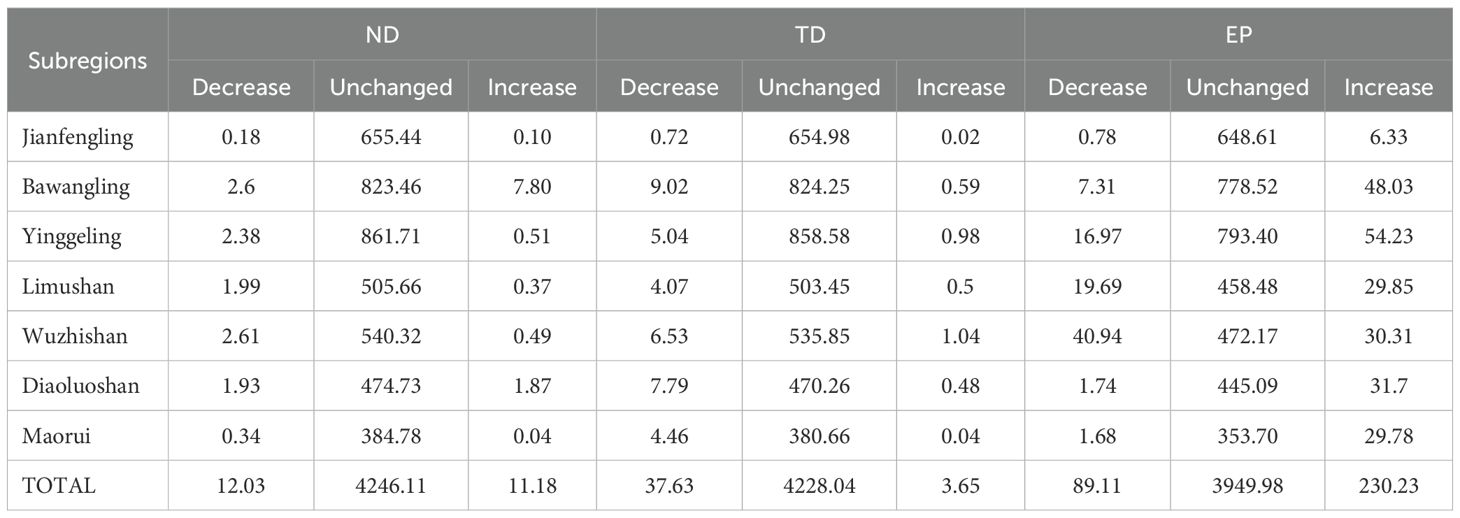Select the TOTAL TD decrease value 37.63
The width and height of the screenshot is (1460, 518).
click(x=669, y=486)
